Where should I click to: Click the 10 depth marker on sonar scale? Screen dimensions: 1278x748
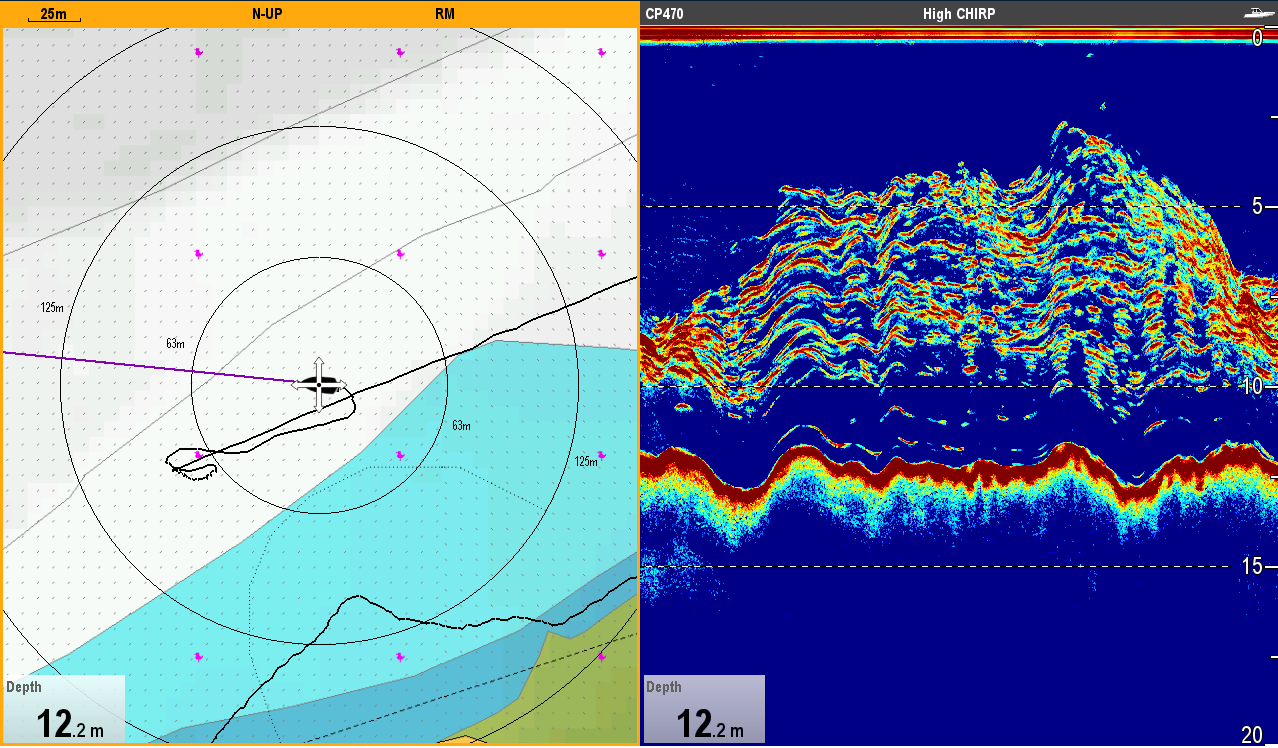coord(1252,387)
